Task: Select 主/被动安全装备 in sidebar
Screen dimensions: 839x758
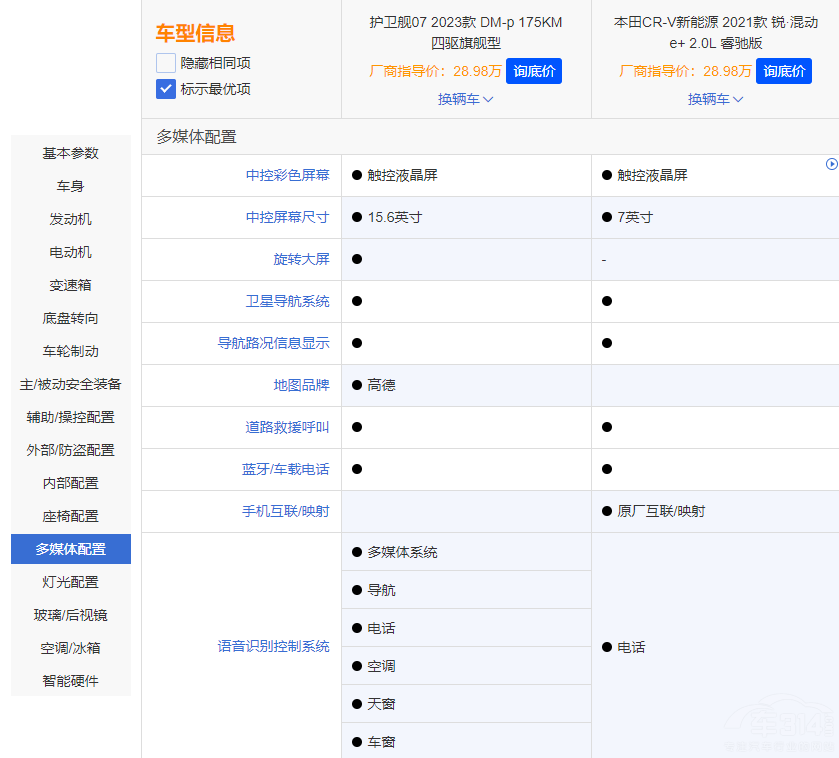Action: tap(70, 384)
